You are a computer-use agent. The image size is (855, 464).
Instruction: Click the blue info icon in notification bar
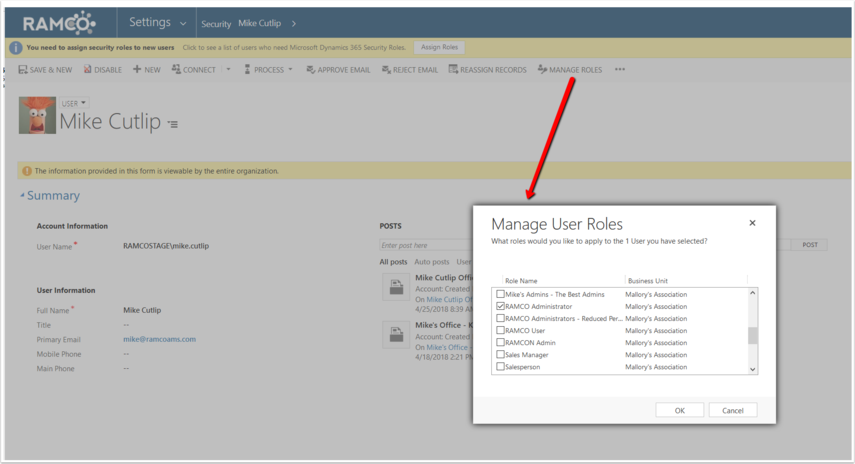pos(16,48)
